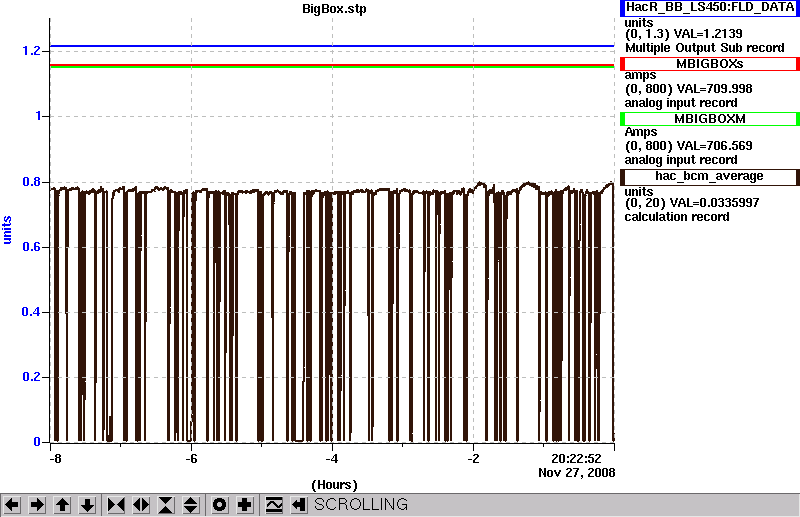The image size is (800, 517).
Task: Click the VAL=0.0335997 reading
Action: [716, 203]
